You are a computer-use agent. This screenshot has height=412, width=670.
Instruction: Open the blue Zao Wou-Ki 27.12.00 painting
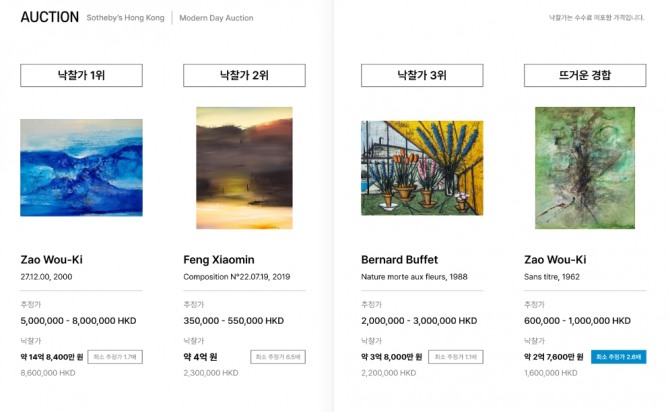81,168
